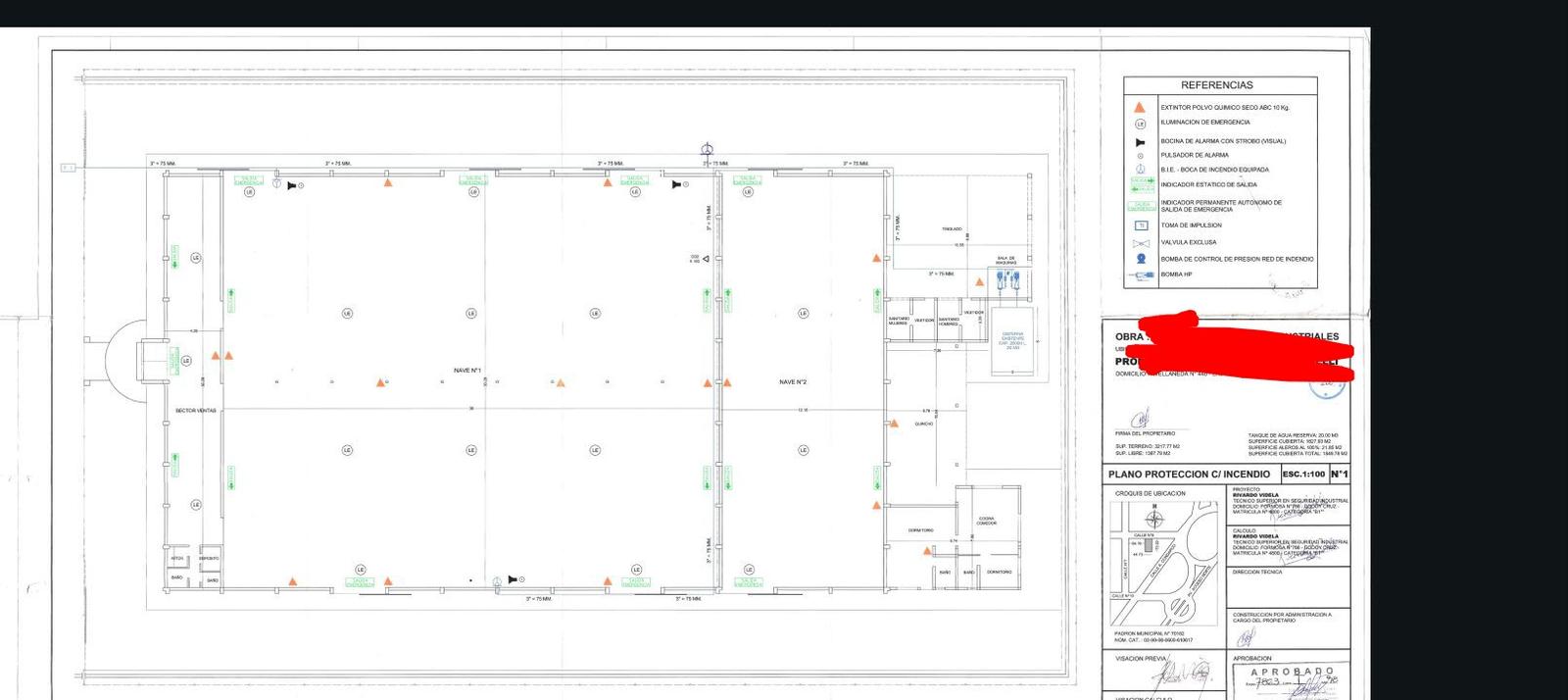Click the LE emergency lighting symbol in legend
The image size is (1568, 700).
pos(1140,124)
